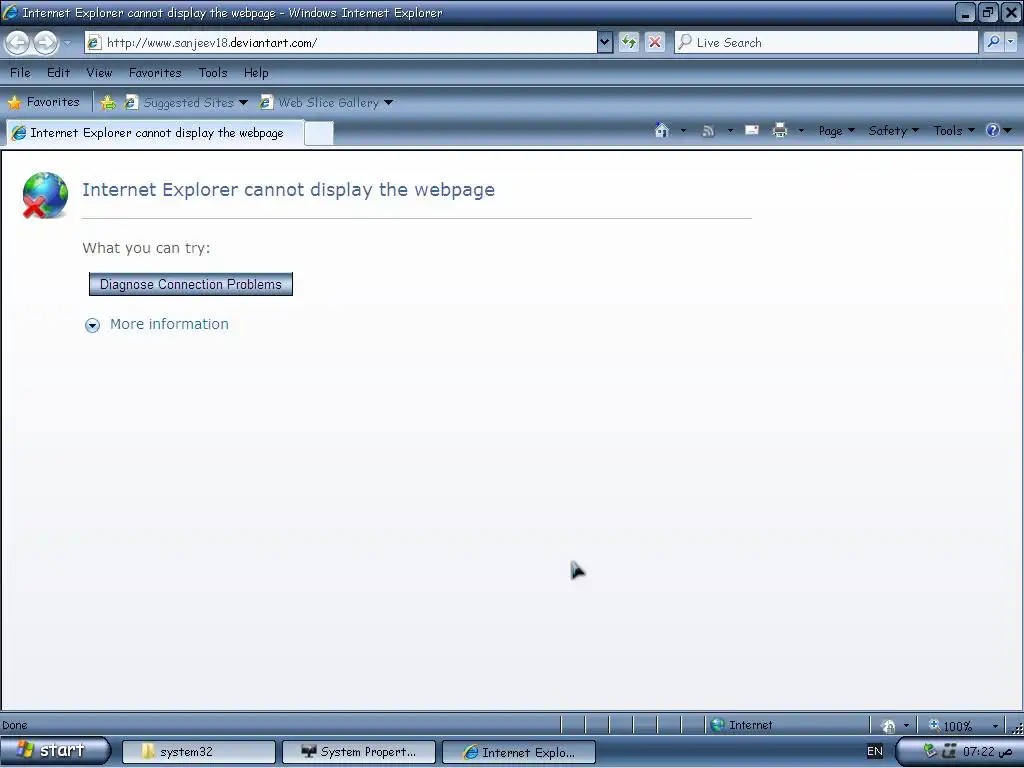Expand the Print options dropdown arrow
This screenshot has width=1024, height=768.
coord(801,131)
